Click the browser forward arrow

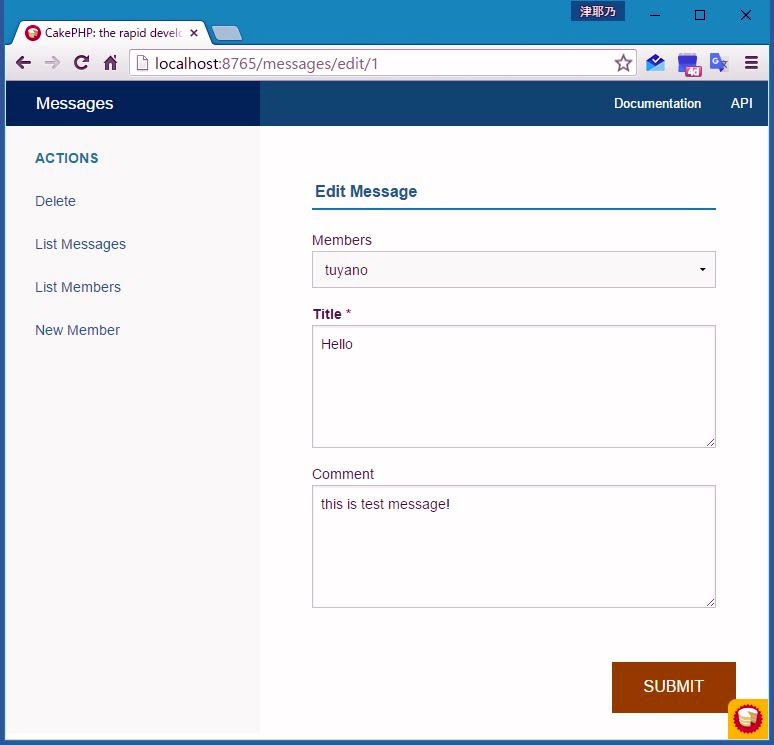[x=52, y=63]
